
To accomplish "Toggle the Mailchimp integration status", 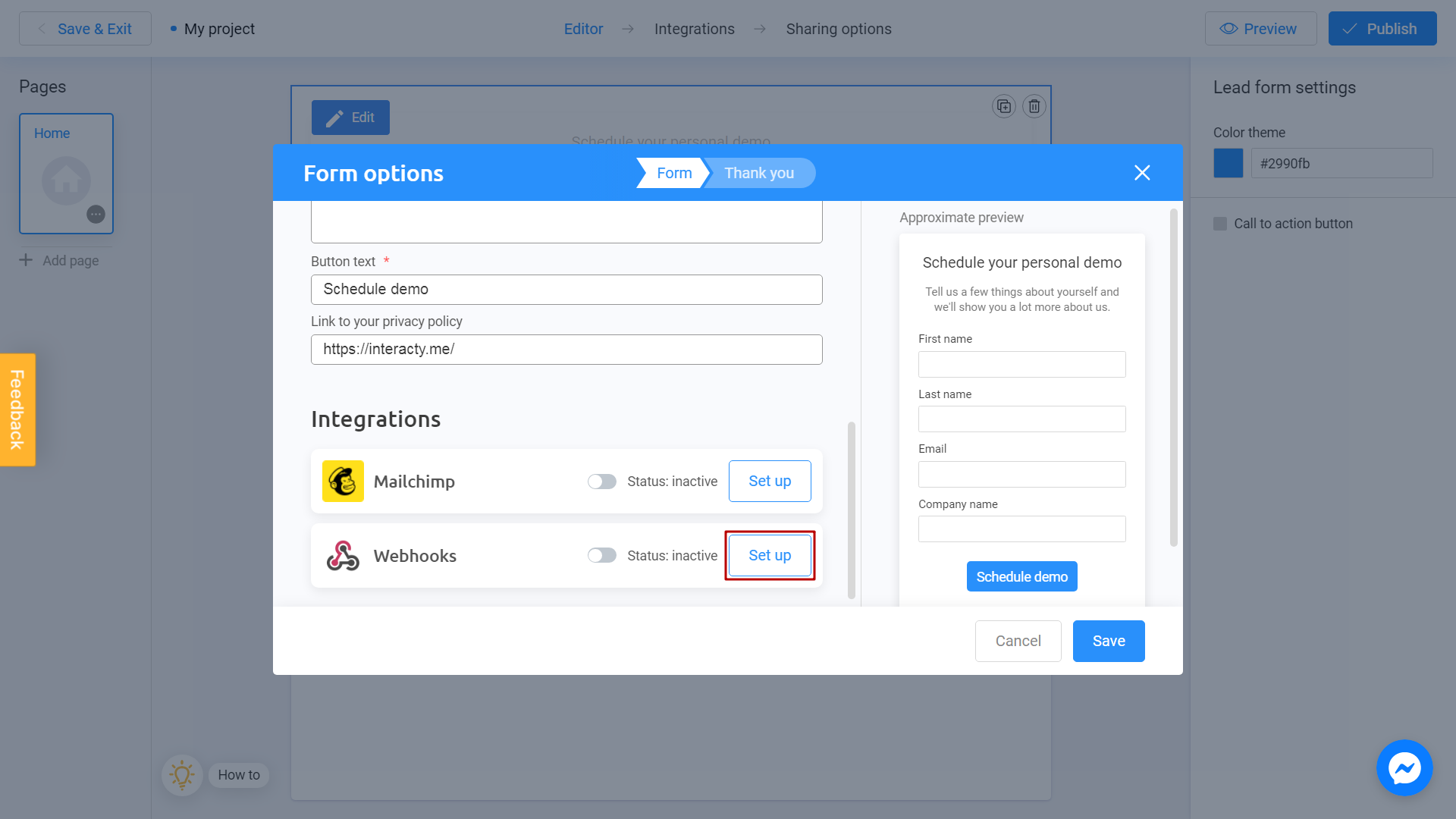I will pos(600,481).
